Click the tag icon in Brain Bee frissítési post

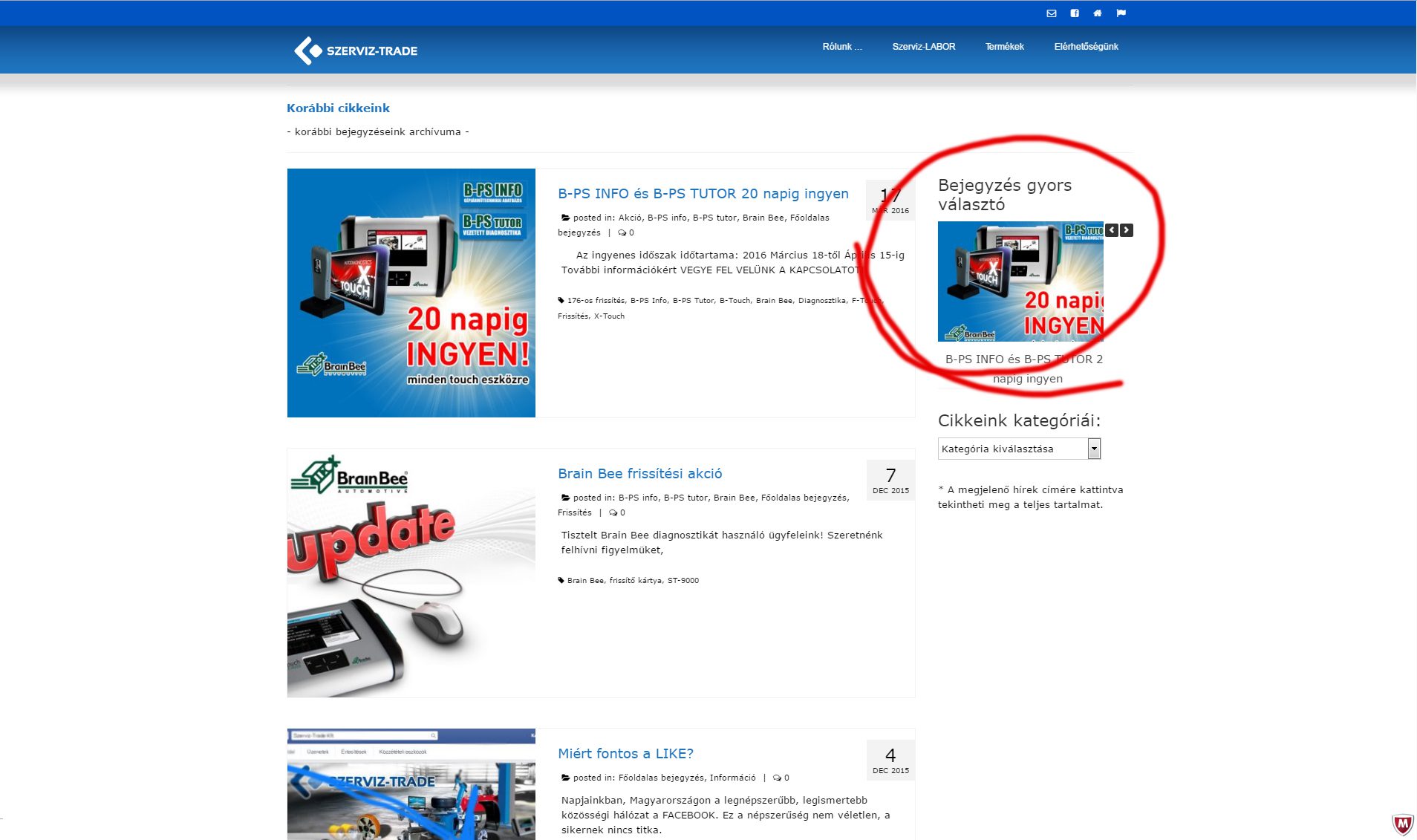pyautogui.click(x=561, y=581)
